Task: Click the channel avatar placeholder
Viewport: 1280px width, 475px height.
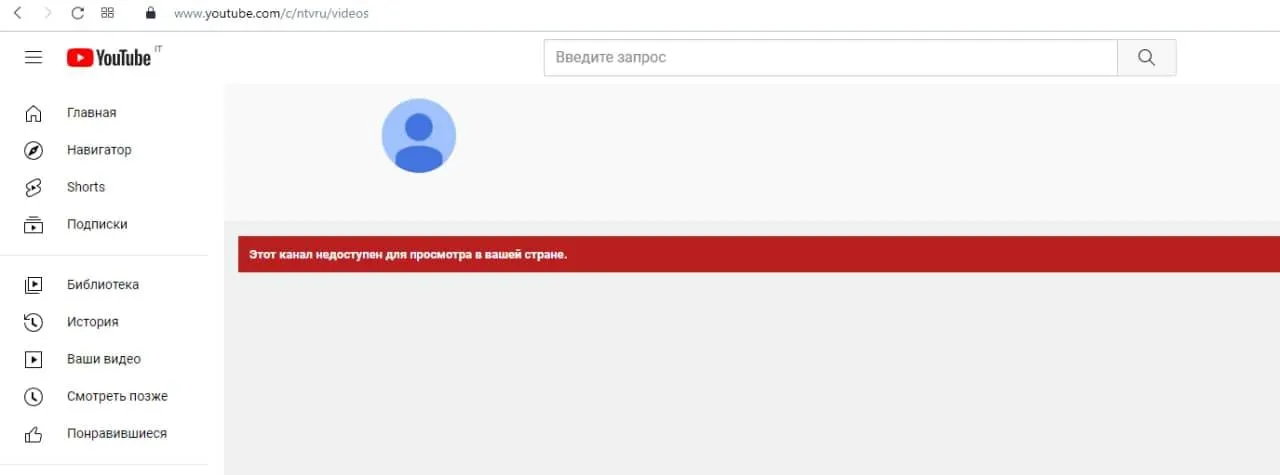Action: [419, 136]
